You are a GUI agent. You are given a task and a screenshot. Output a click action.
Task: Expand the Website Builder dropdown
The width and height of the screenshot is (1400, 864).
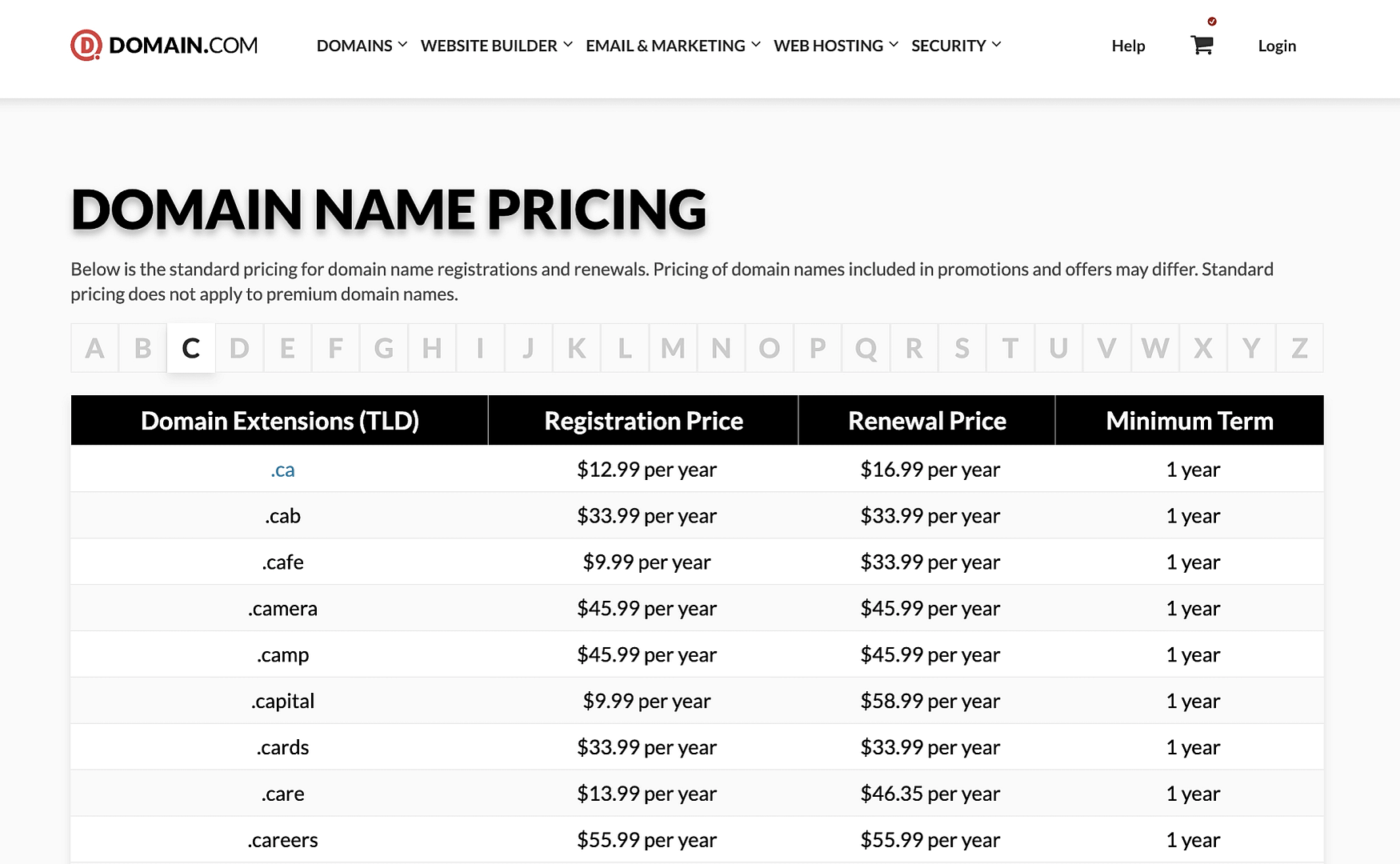(496, 46)
